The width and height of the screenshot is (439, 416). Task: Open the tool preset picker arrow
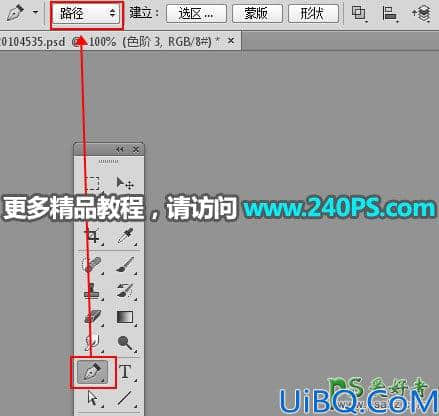coord(35,13)
